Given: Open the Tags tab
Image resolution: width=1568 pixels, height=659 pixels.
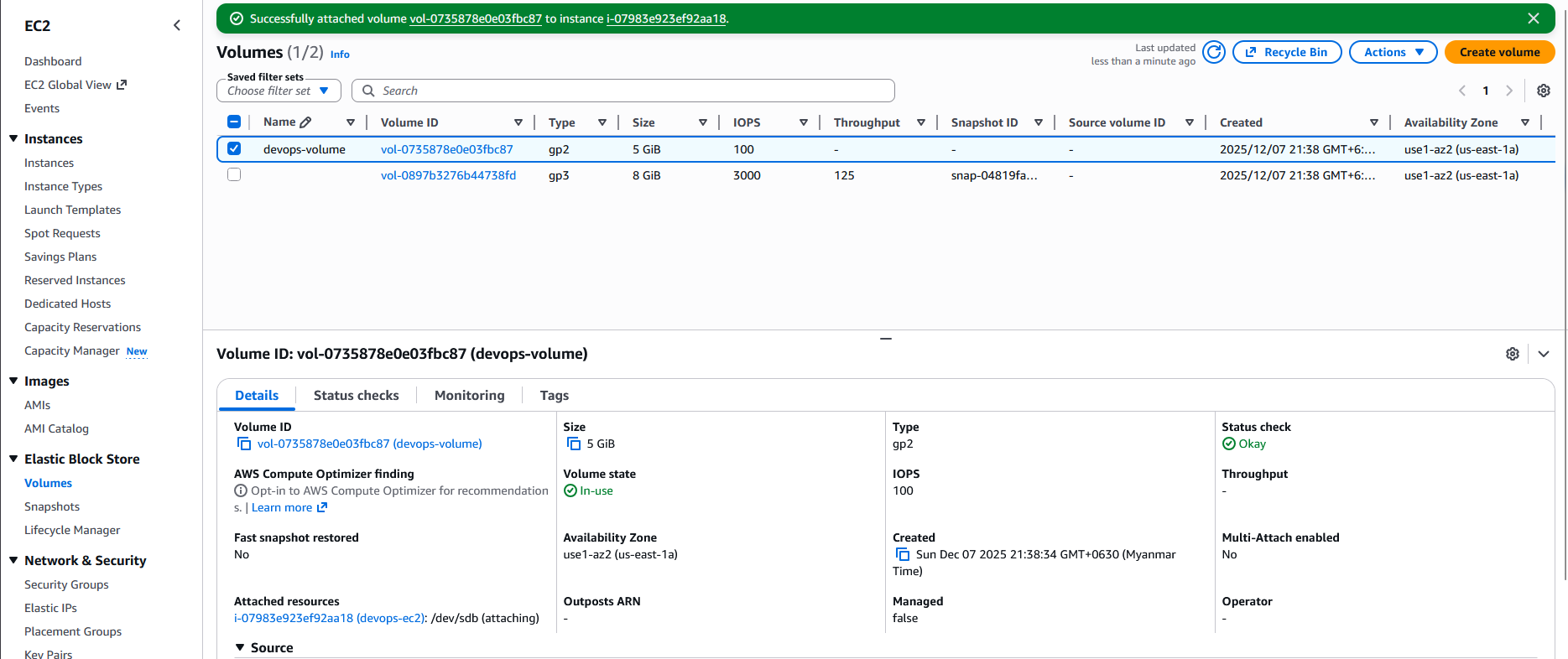Looking at the screenshot, I should click(555, 396).
